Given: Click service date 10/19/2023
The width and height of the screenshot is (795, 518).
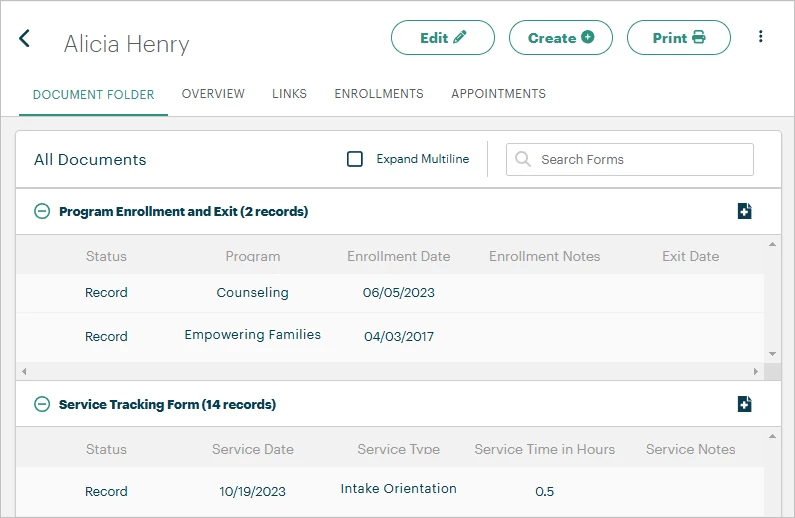Looking at the screenshot, I should (x=252, y=491).
